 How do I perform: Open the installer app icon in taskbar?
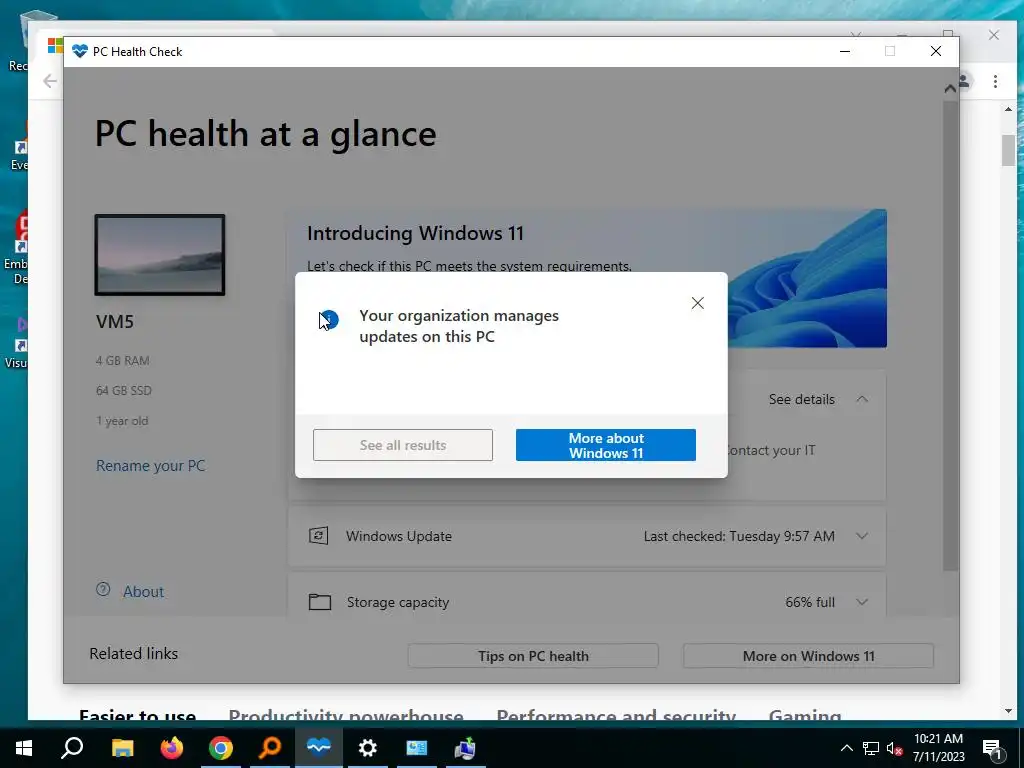pos(466,748)
